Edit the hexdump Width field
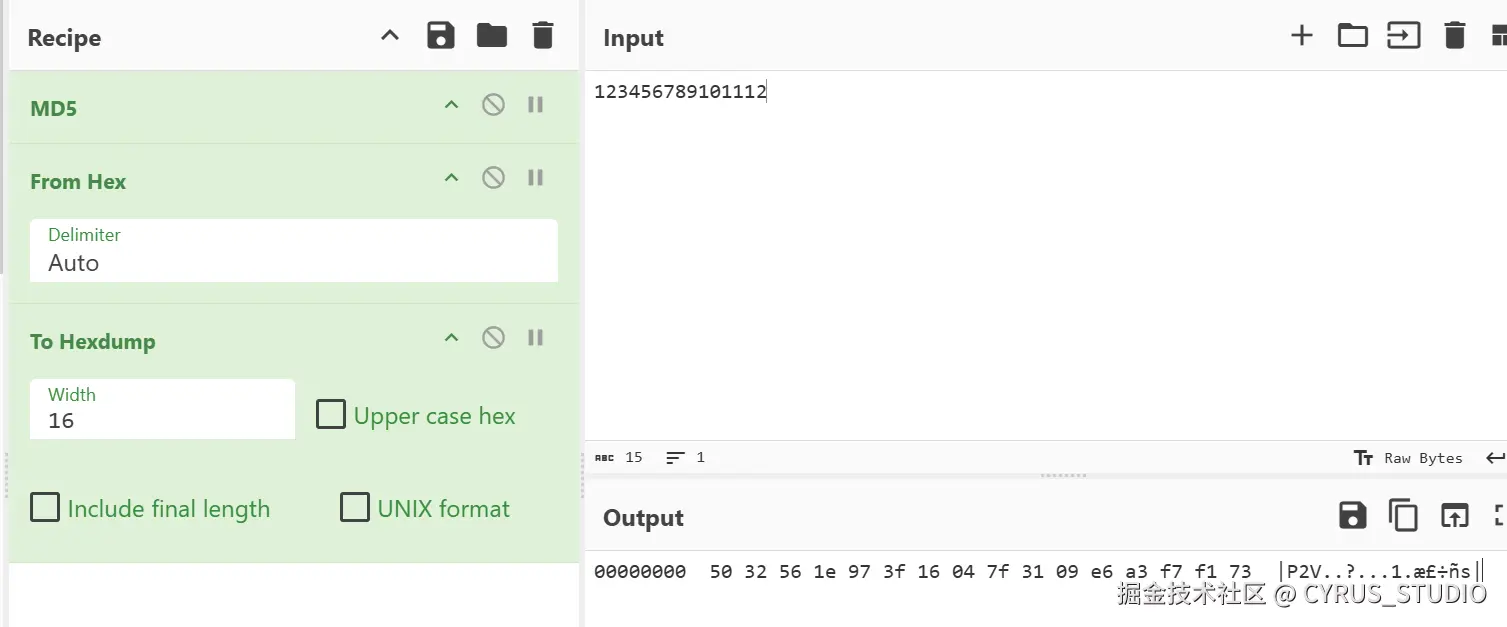Viewport: 1507px width, 627px height. tap(162, 409)
